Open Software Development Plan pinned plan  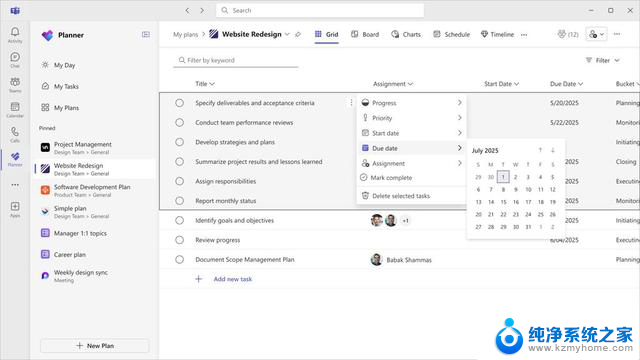95,190
